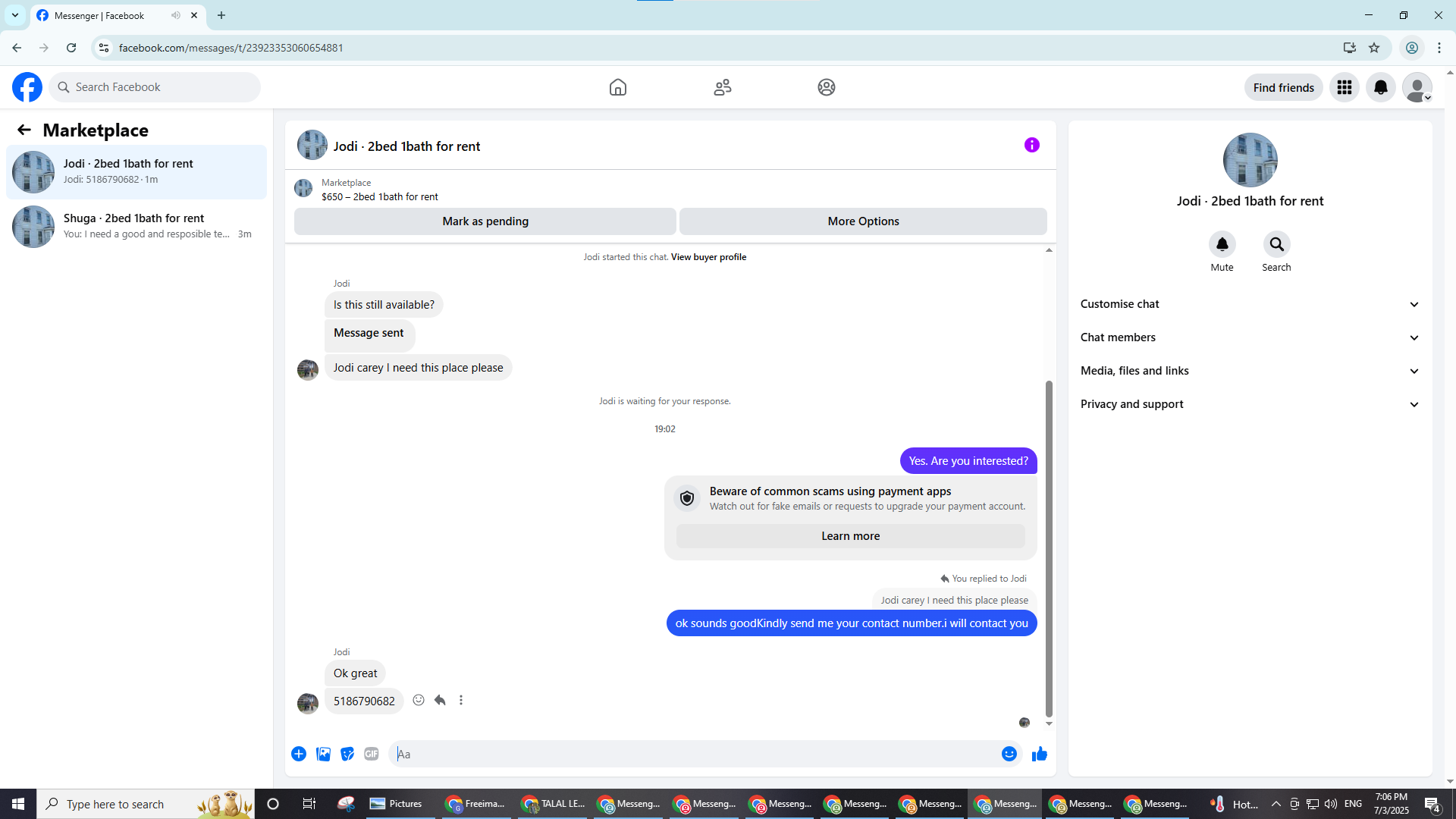The width and height of the screenshot is (1456, 819).
Task: Open the emoji picker in the message box
Action: click(x=1009, y=754)
